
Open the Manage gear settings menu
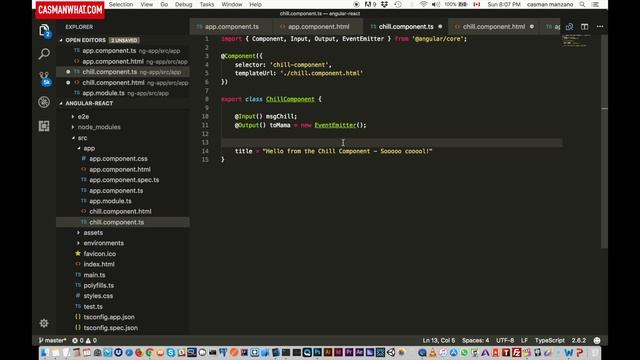coord(44,323)
